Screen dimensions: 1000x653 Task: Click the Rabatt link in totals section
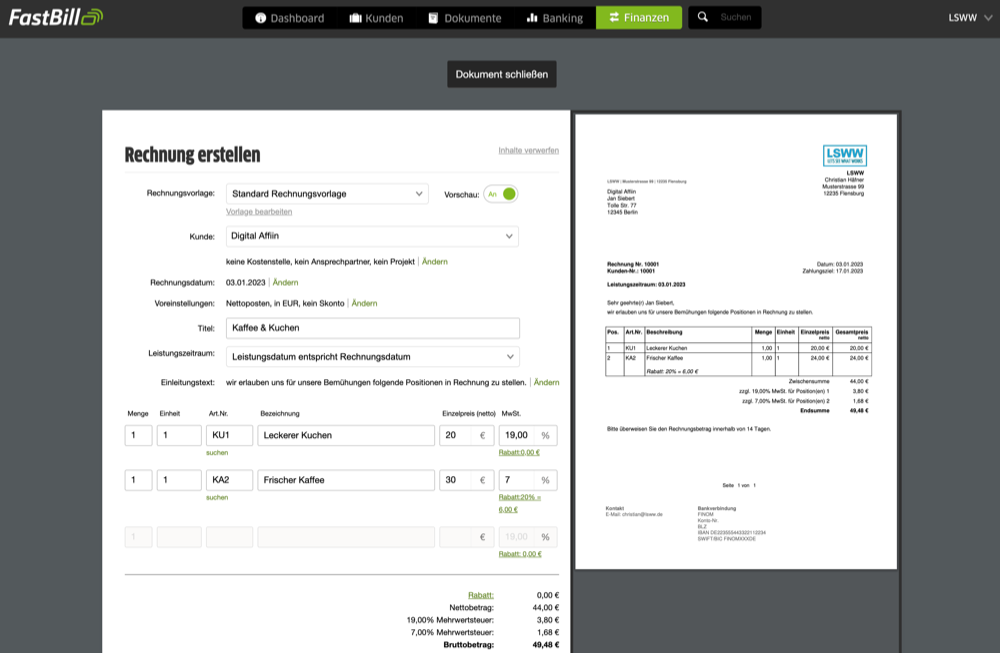[481, 595]
